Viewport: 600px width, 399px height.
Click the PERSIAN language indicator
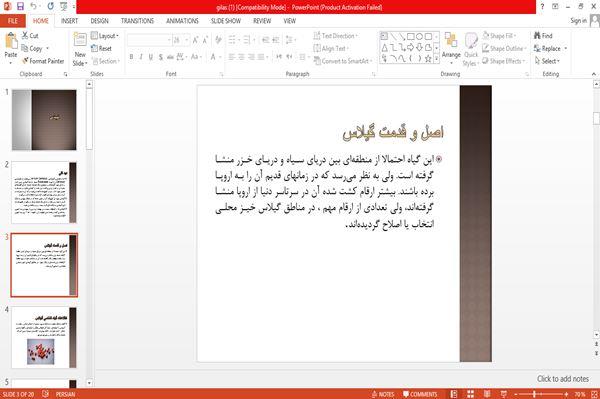(65, 394)
